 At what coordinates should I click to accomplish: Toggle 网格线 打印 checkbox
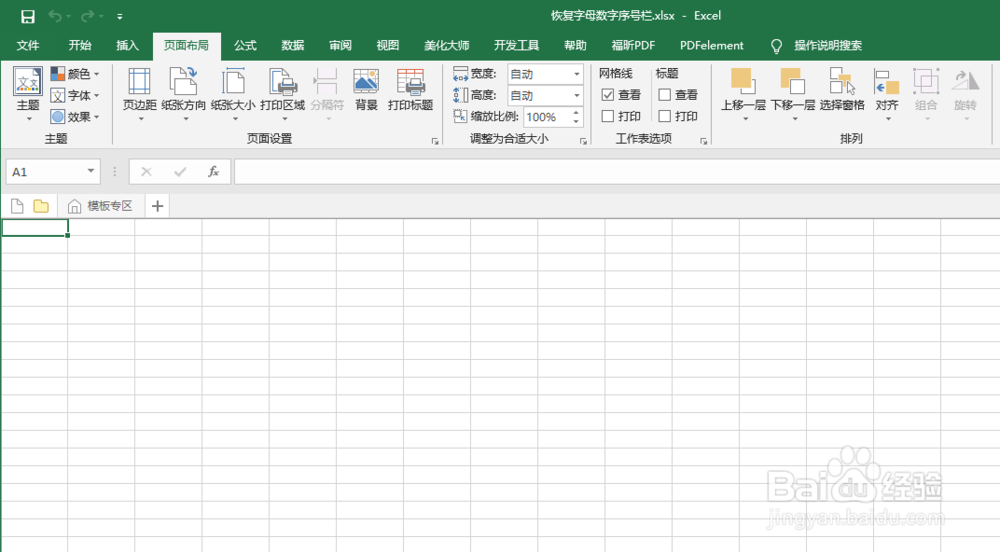(608, 116)
